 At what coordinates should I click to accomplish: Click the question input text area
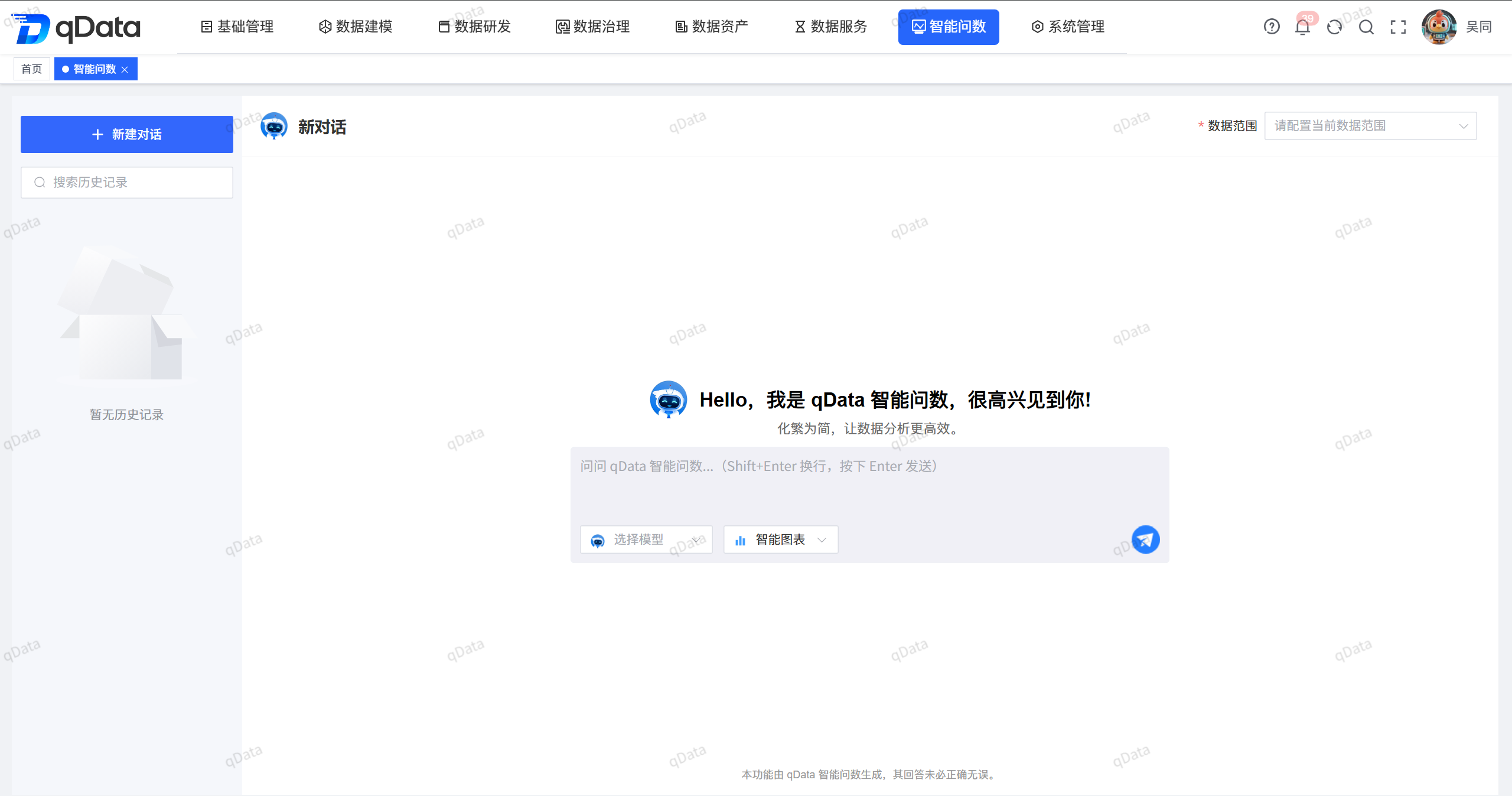point(869,483)
